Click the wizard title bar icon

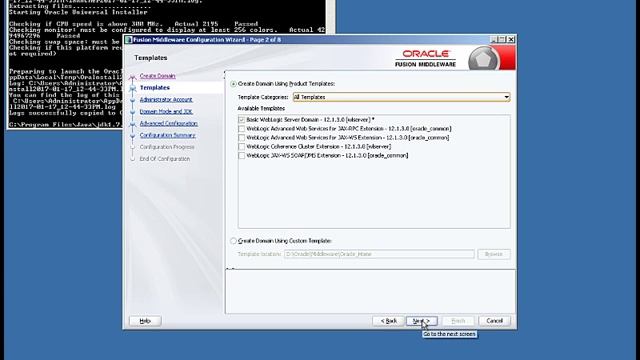pyautogui.click(x=129, y=40)
